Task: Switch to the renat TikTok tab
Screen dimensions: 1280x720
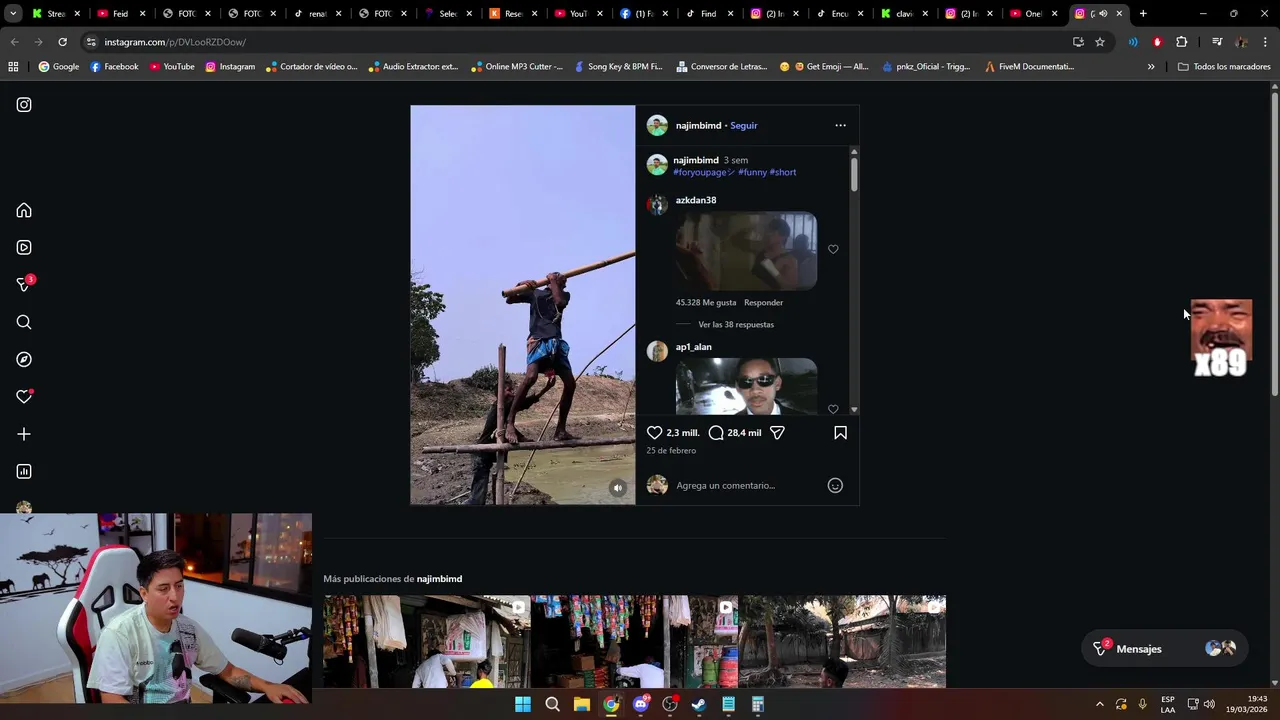Action: (316, 14)
